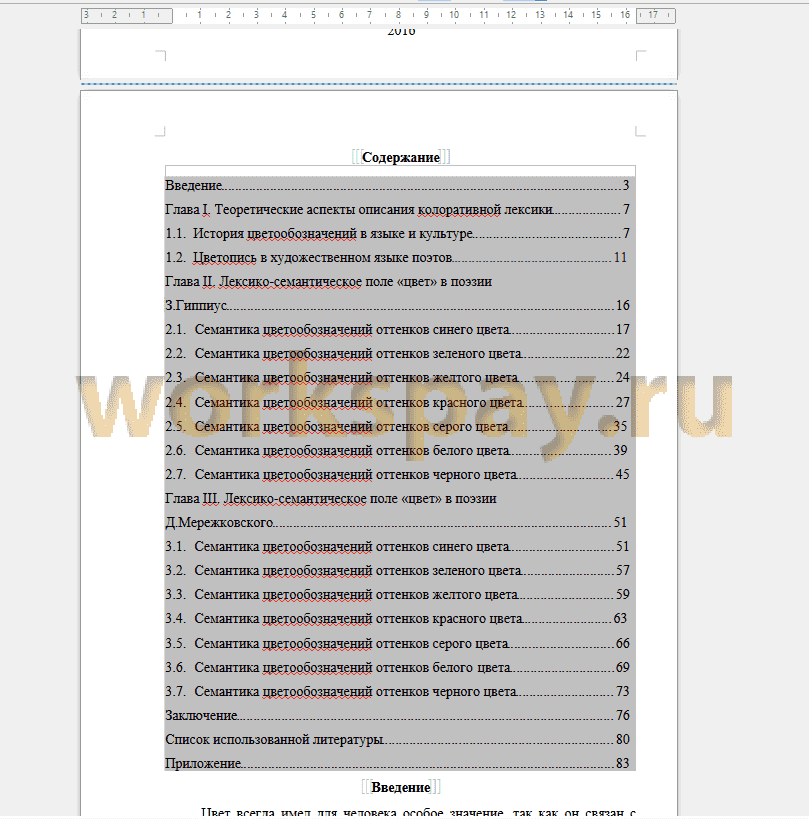Click entry 2.6 about оттенков белого цвета

click(x=396, y=451)
